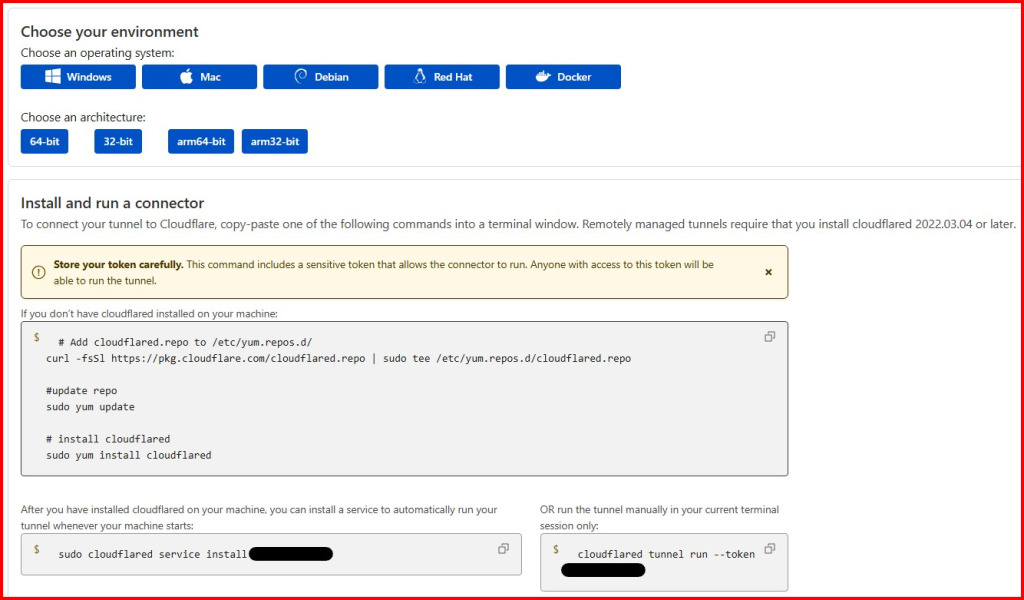Click the Windows logo icon

pos(54,77)
